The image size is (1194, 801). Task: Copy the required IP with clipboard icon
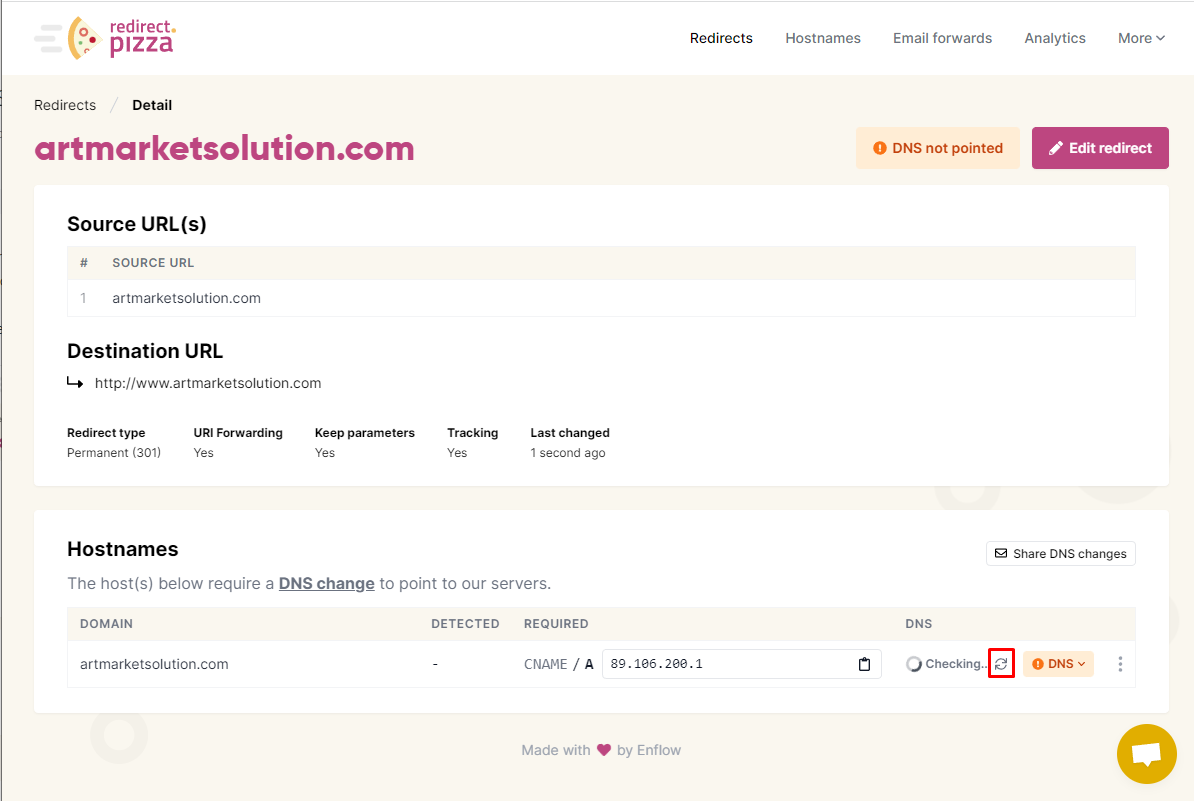[864, 664]
